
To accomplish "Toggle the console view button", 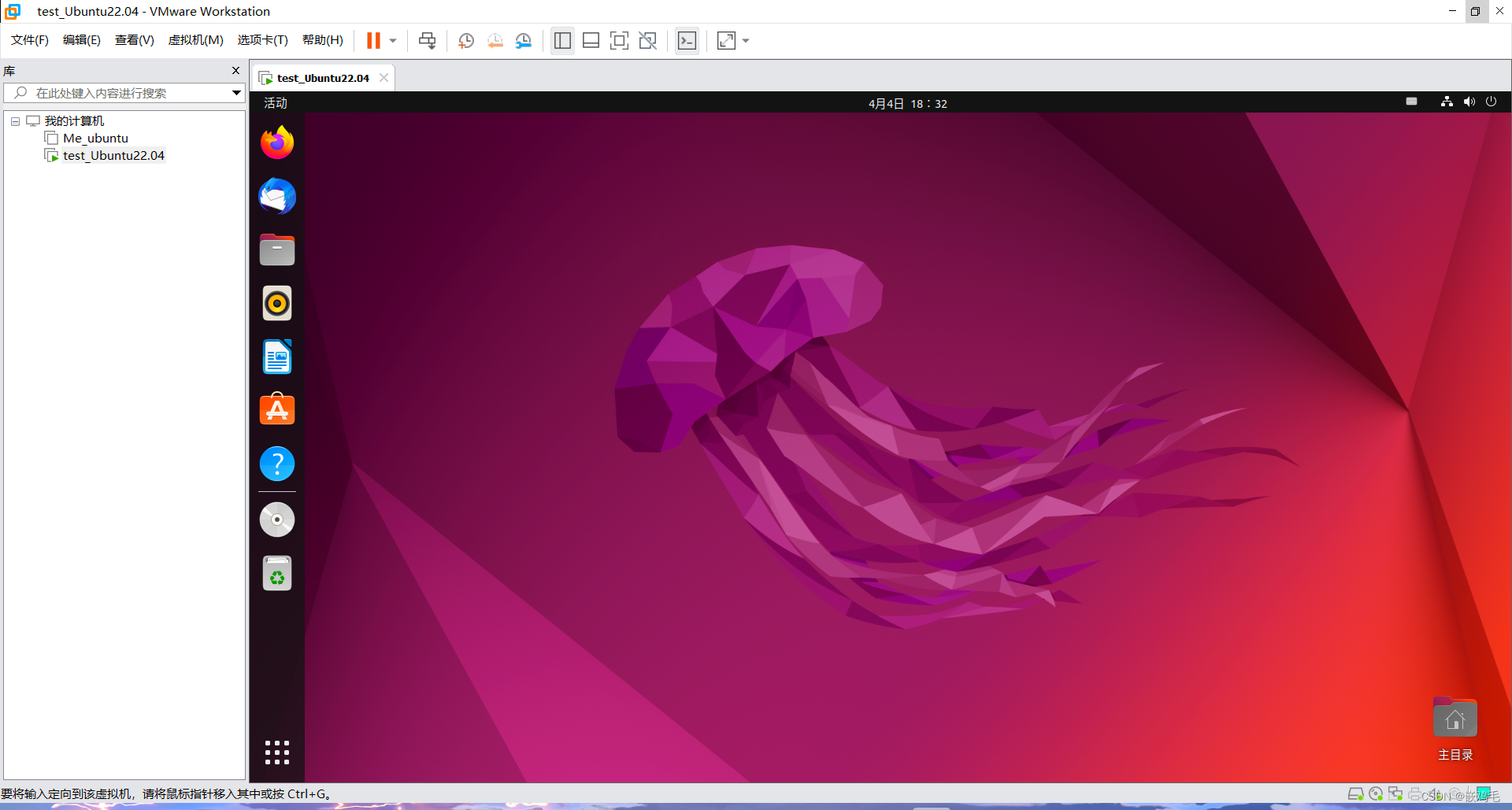I will point(687,40).
